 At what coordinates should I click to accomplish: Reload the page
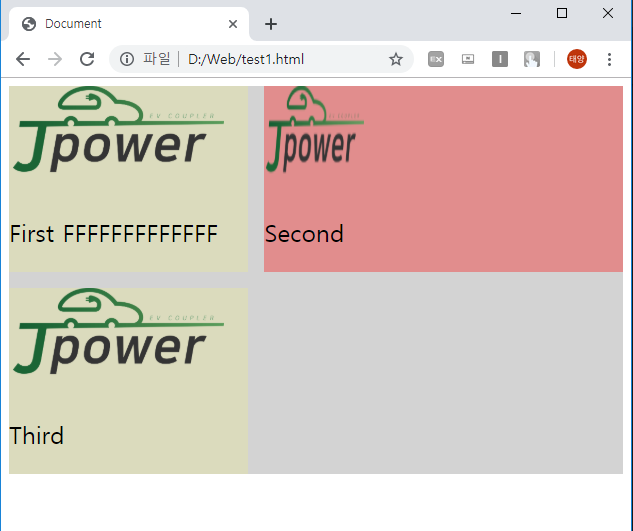coord(87,59)
